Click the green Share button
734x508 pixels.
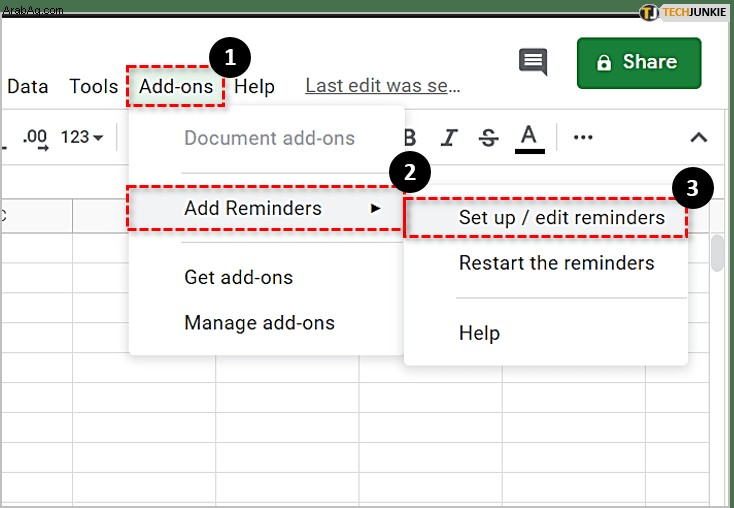tap(639, 63)
